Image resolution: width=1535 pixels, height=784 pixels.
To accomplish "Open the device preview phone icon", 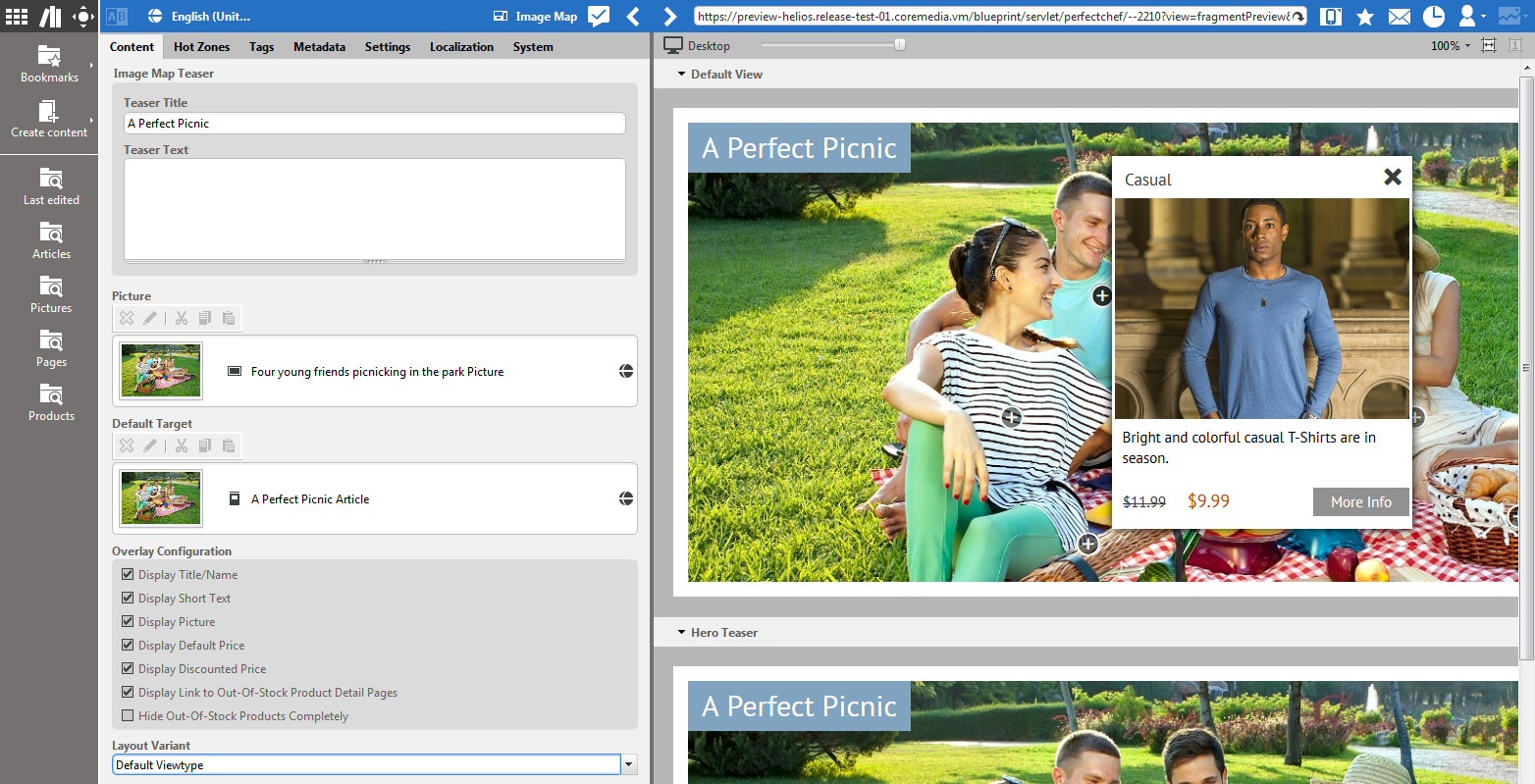I will [1331, 16].
